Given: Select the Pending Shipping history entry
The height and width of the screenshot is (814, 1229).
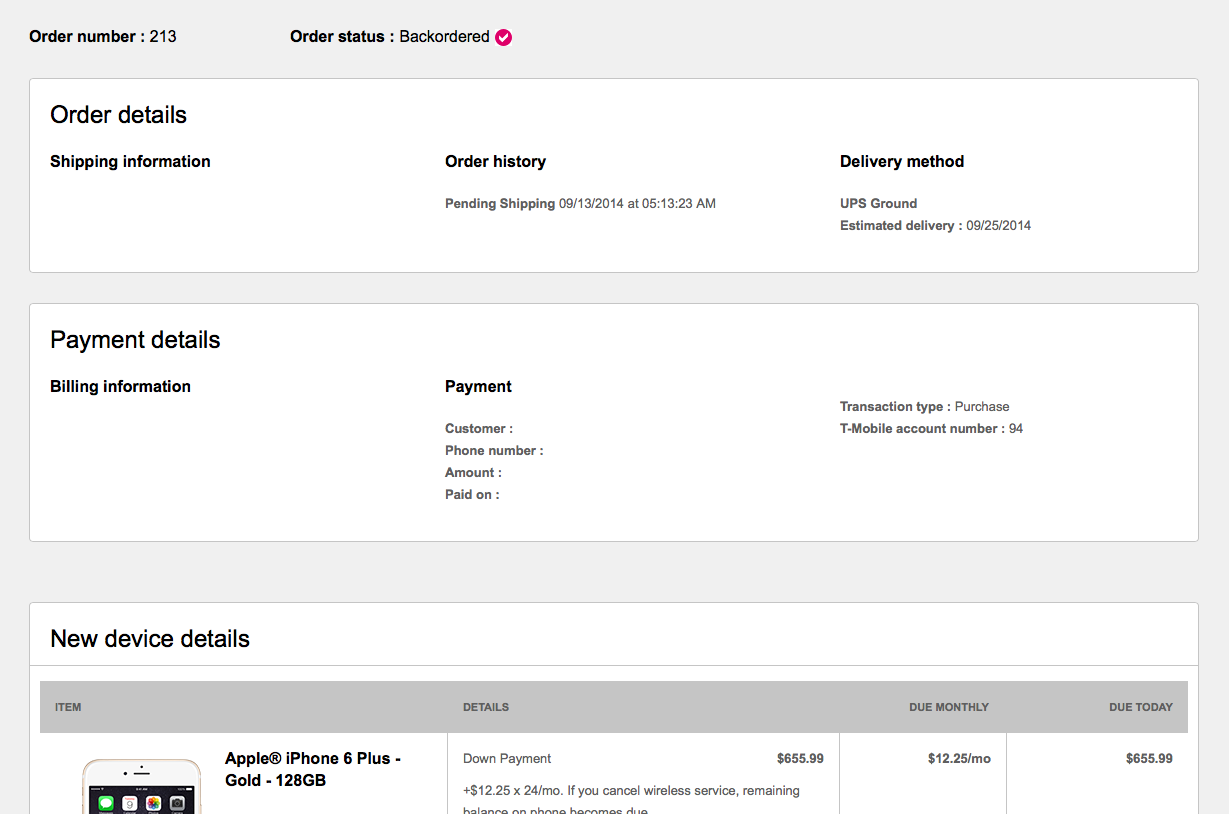Looking at the screenshot, I should tap(580, 204).
